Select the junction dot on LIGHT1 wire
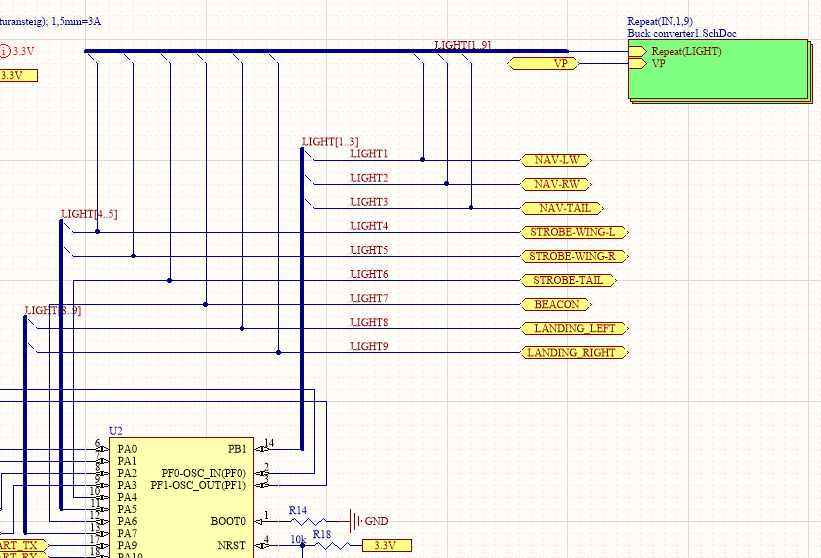Image resolution: width=821 pixels, height=558 pixels. coord(423,160)
